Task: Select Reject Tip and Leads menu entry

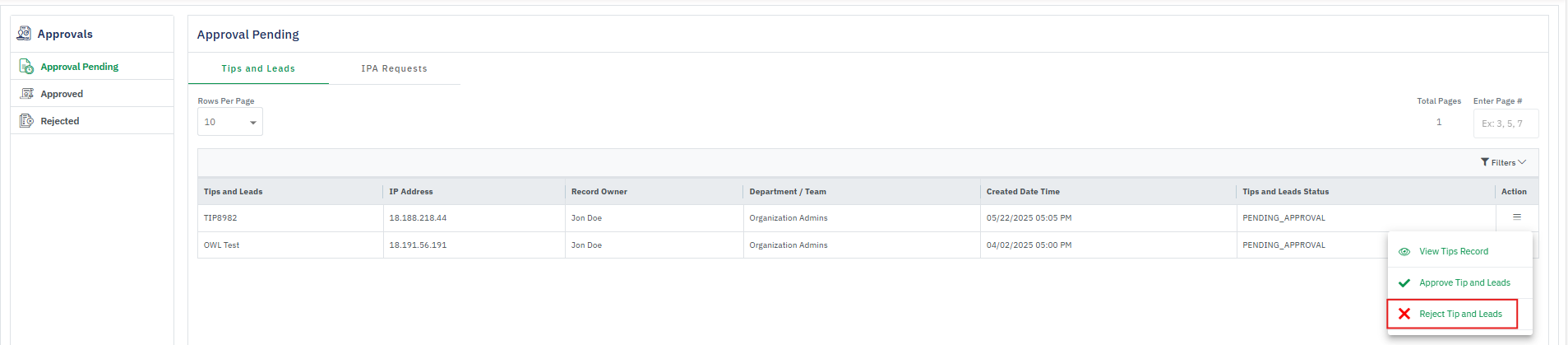Action: [1460, 314]
